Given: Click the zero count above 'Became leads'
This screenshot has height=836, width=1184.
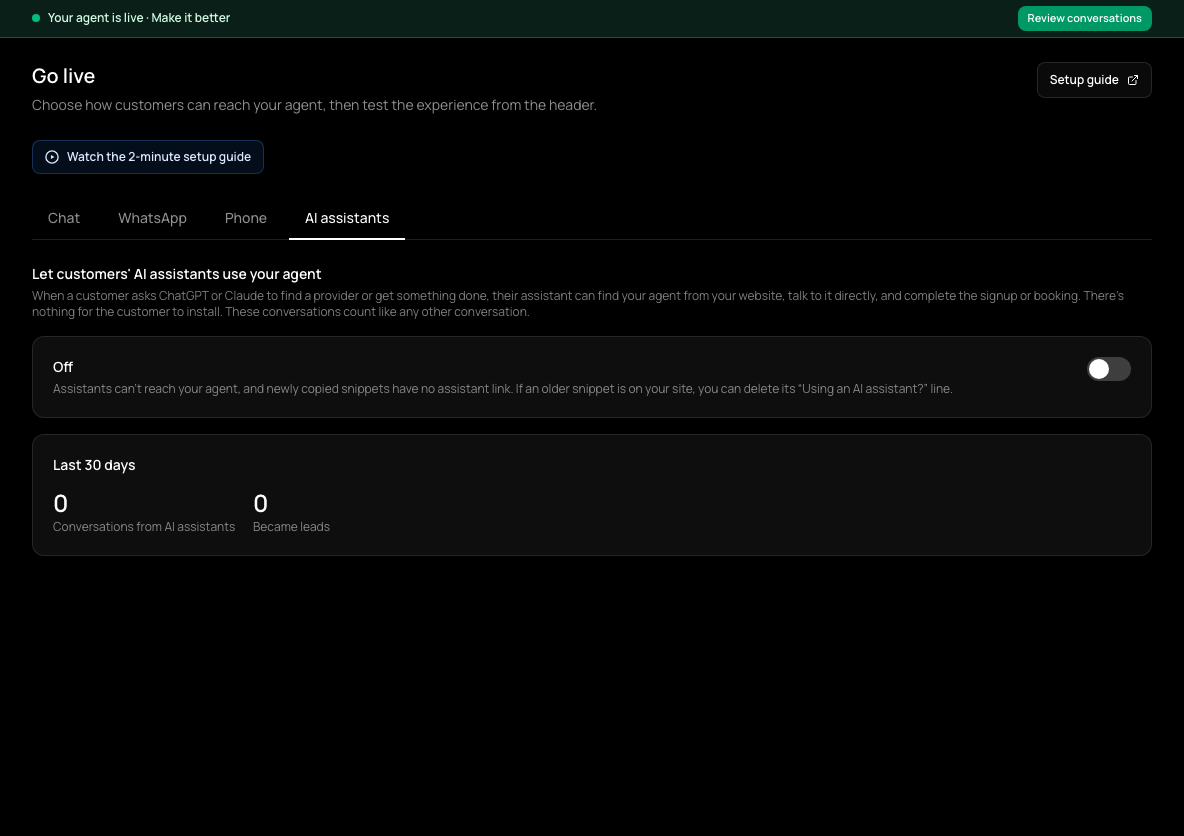Looking at the screenshot, I should (261, 504).
